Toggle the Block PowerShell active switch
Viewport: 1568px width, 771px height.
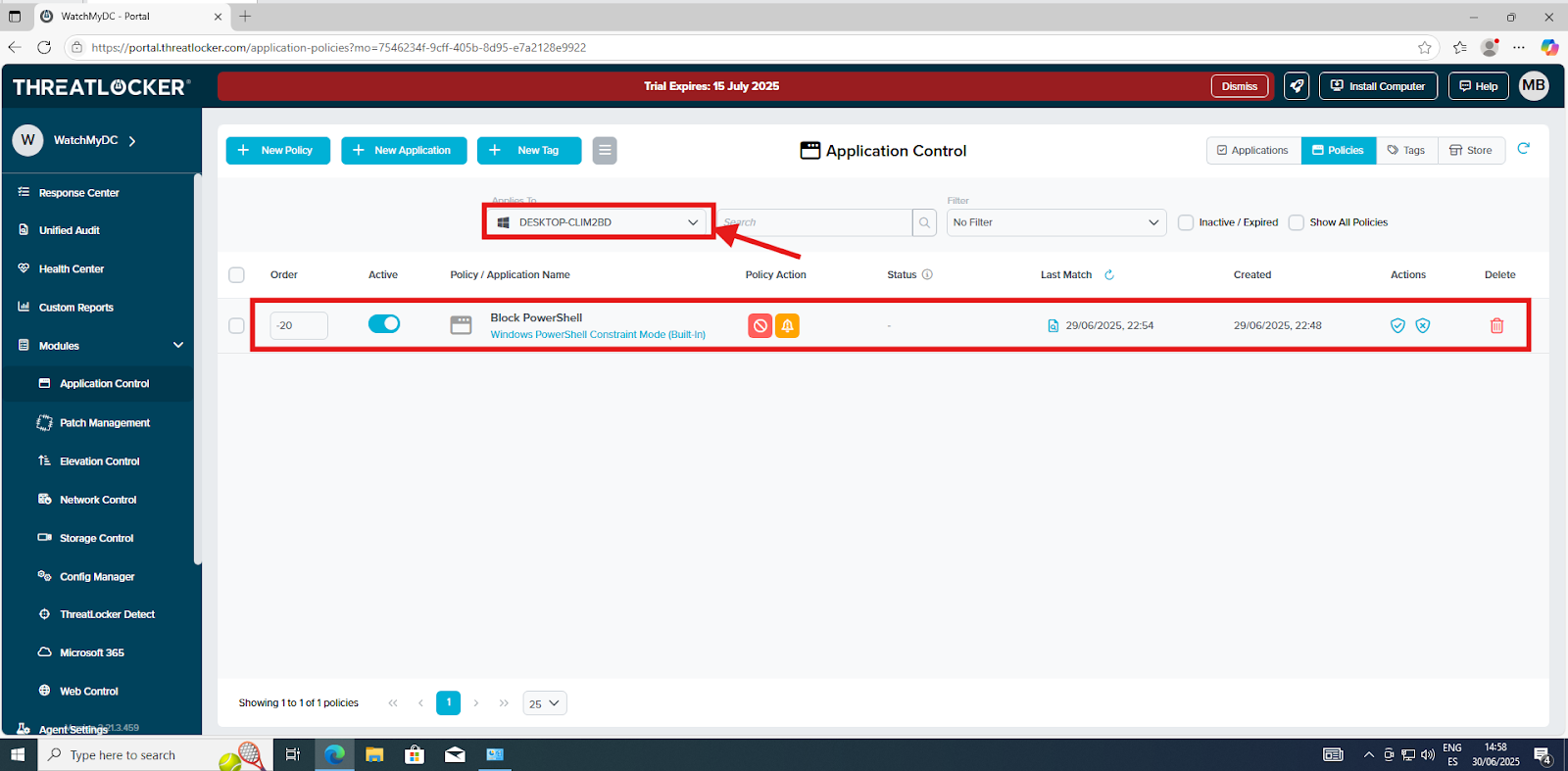point(384,323)
